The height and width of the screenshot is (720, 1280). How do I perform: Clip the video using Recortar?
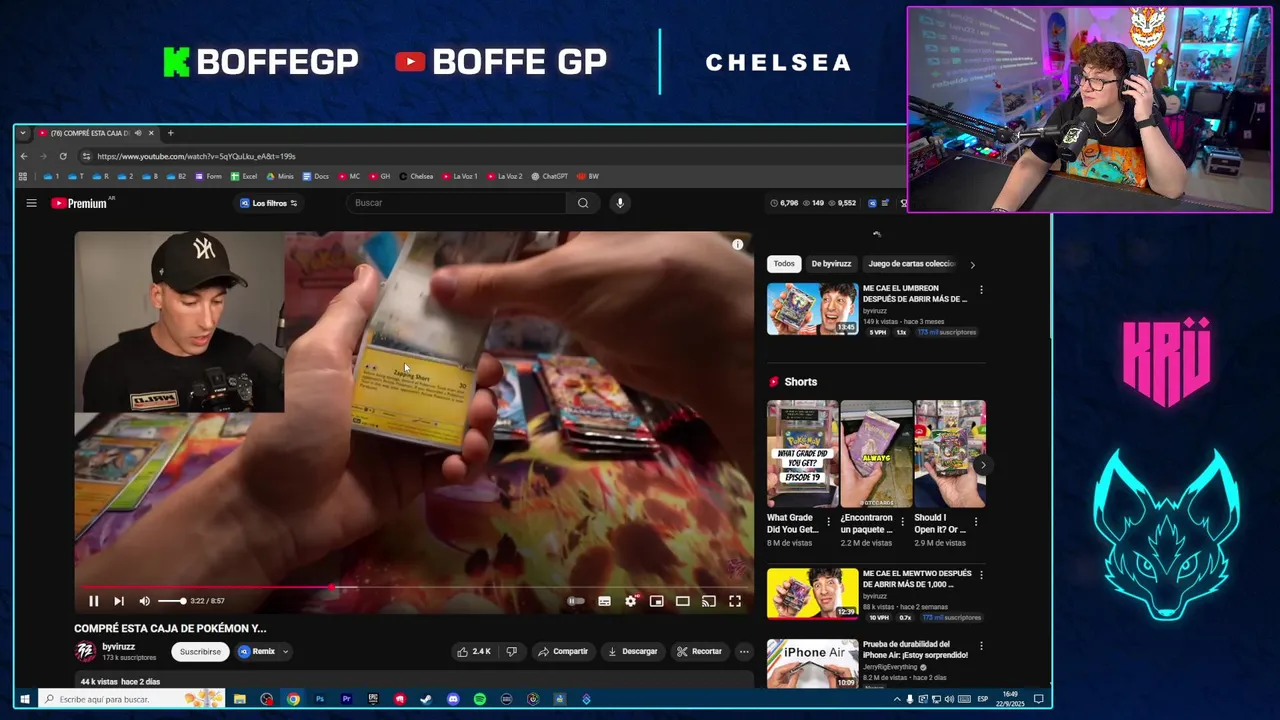pos(699,651)
